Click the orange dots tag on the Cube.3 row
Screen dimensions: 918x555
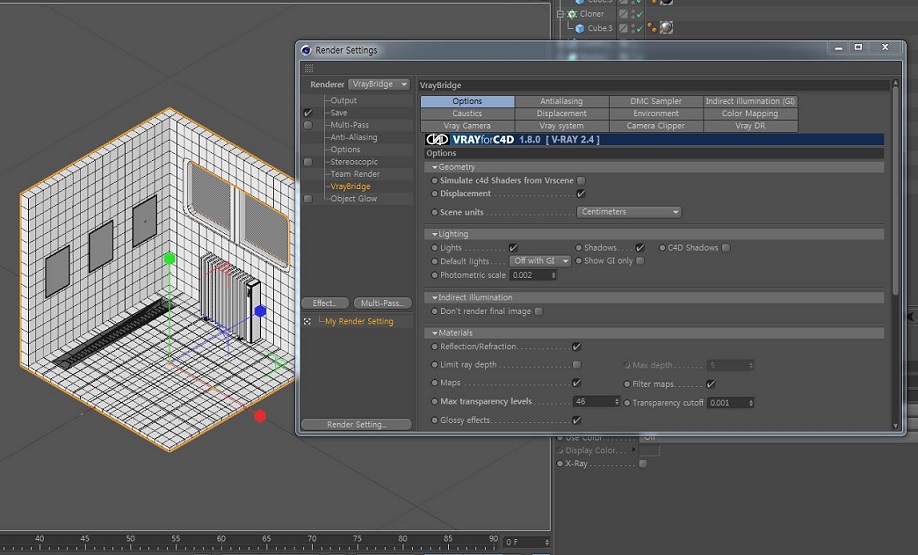(652, 28)
